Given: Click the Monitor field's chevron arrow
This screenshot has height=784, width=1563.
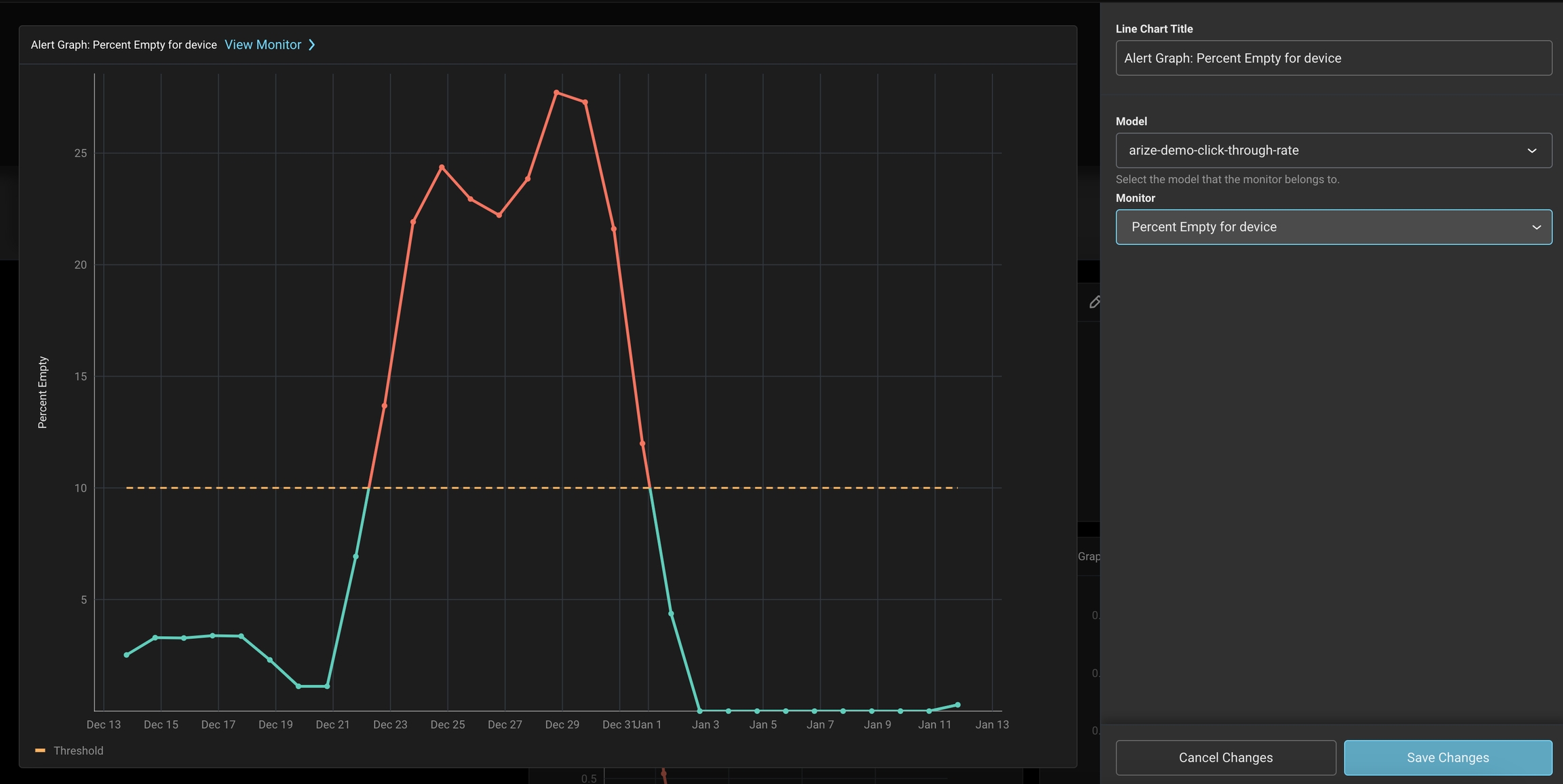Looking at the screenshot, I should pyautogui.click(x=1536, y=227).
